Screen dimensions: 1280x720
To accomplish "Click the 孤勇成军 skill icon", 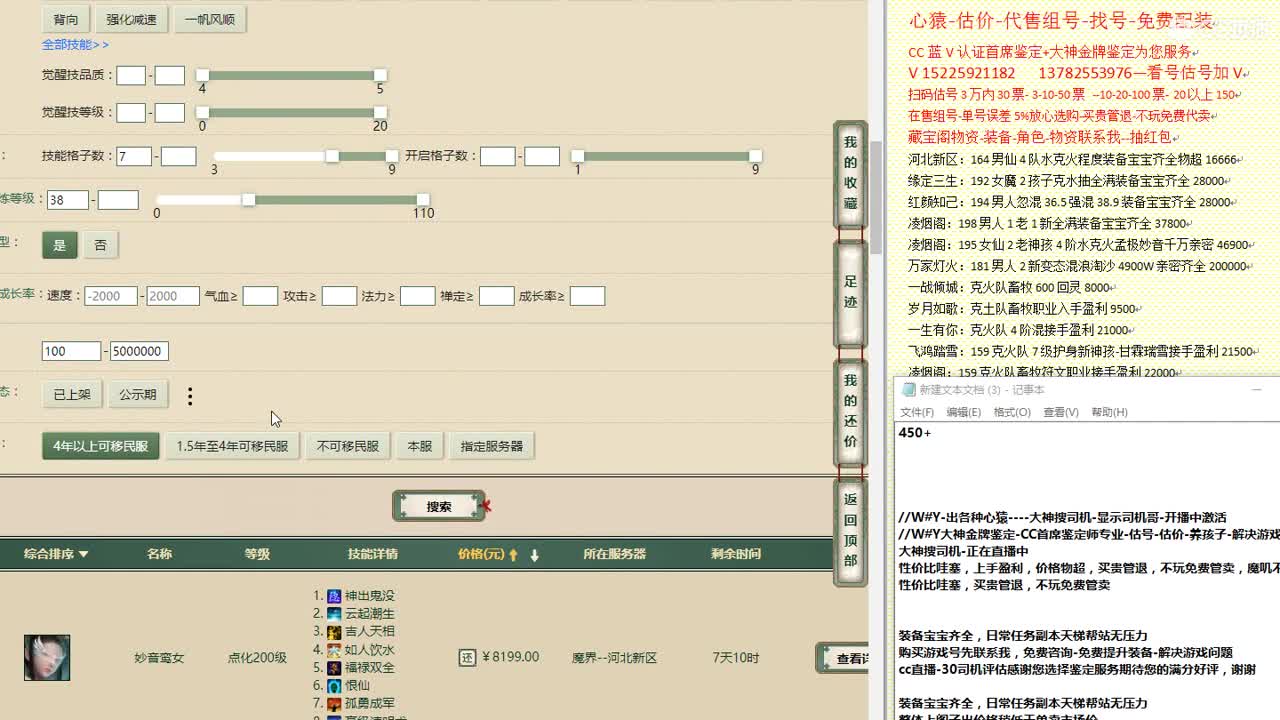I will pyautogui.click(x=334, y=704).
